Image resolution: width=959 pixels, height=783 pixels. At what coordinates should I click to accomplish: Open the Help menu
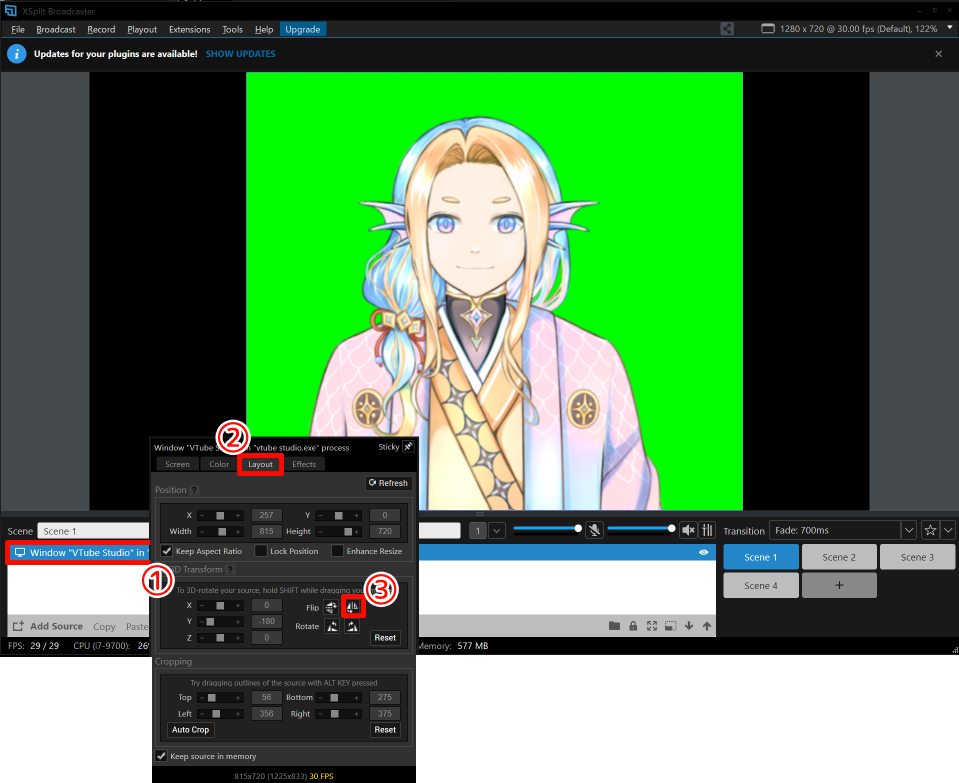(264, 29)
